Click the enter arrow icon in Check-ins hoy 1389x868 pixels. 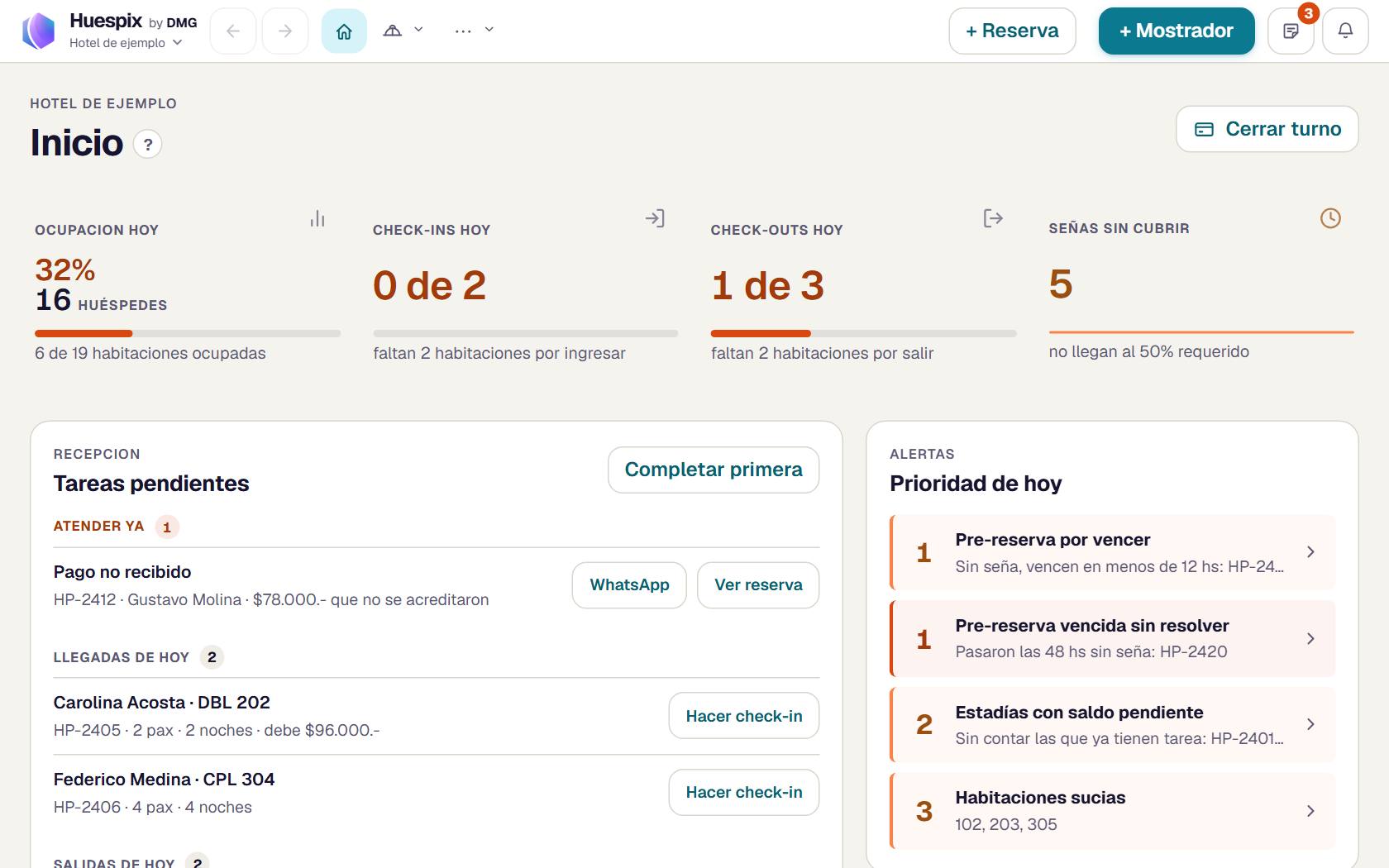(655, 218)
